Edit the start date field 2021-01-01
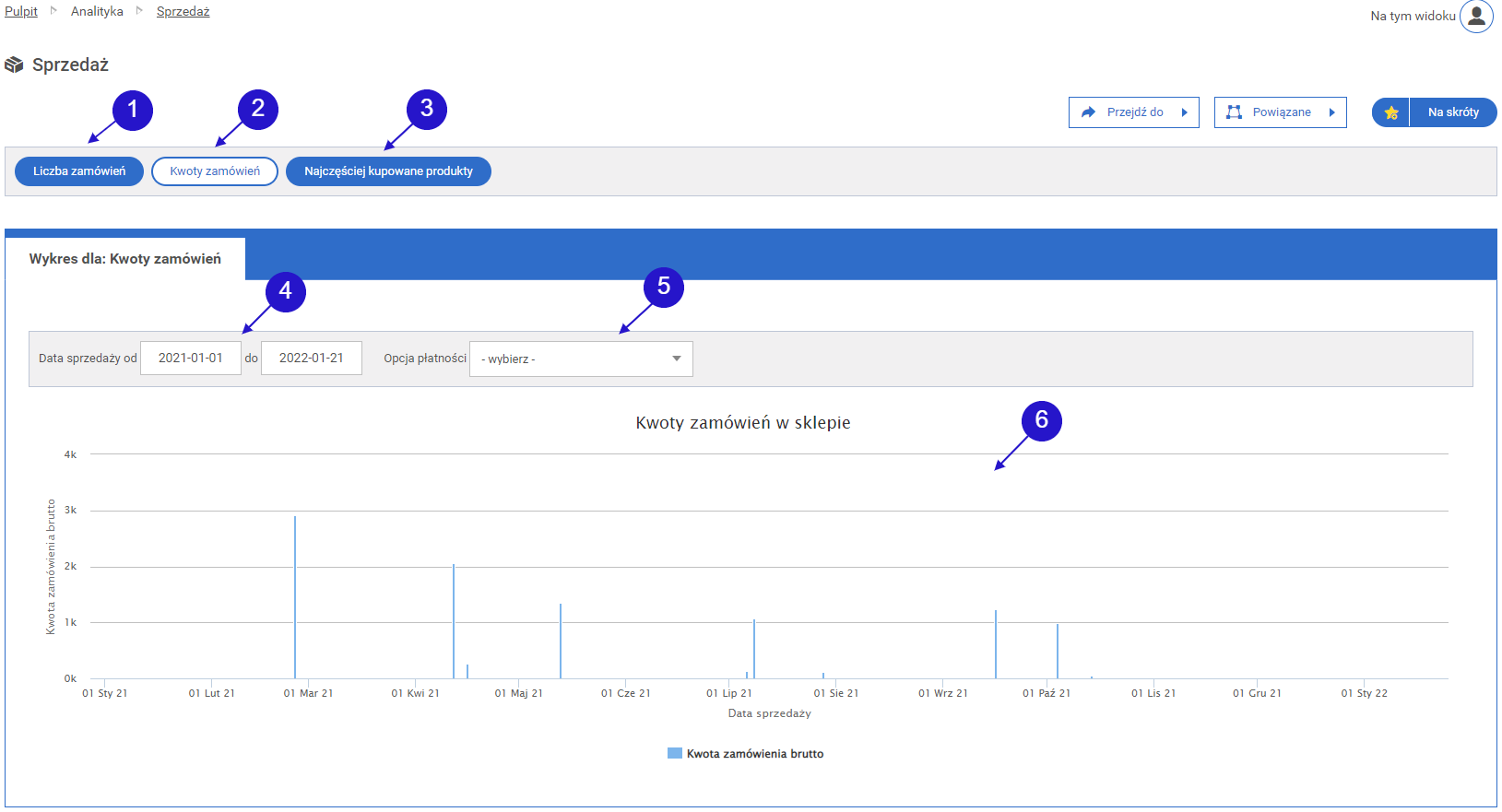 (191, 359)
